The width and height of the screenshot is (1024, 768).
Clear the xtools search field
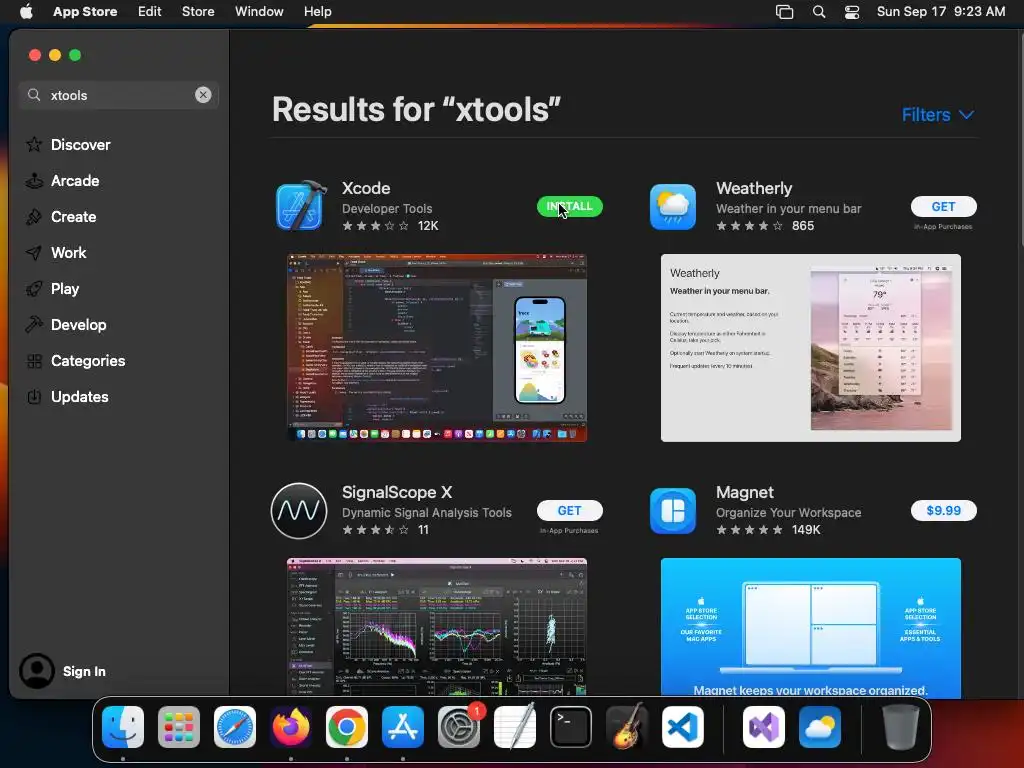click(x=203, y=95)
